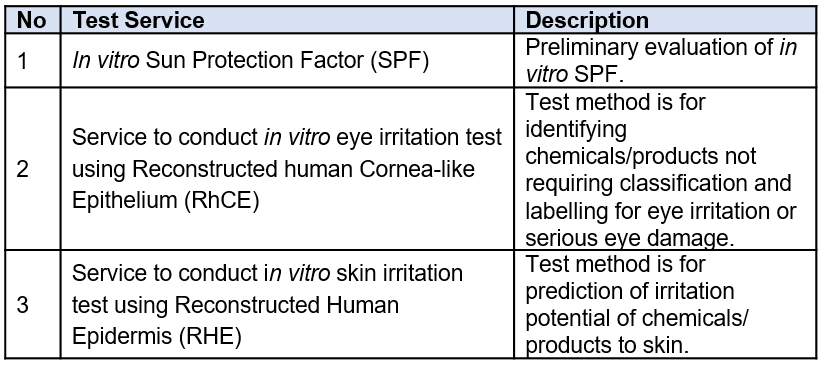Select the eye irritation test service cell
822x365 pixels.
point(287,169)
